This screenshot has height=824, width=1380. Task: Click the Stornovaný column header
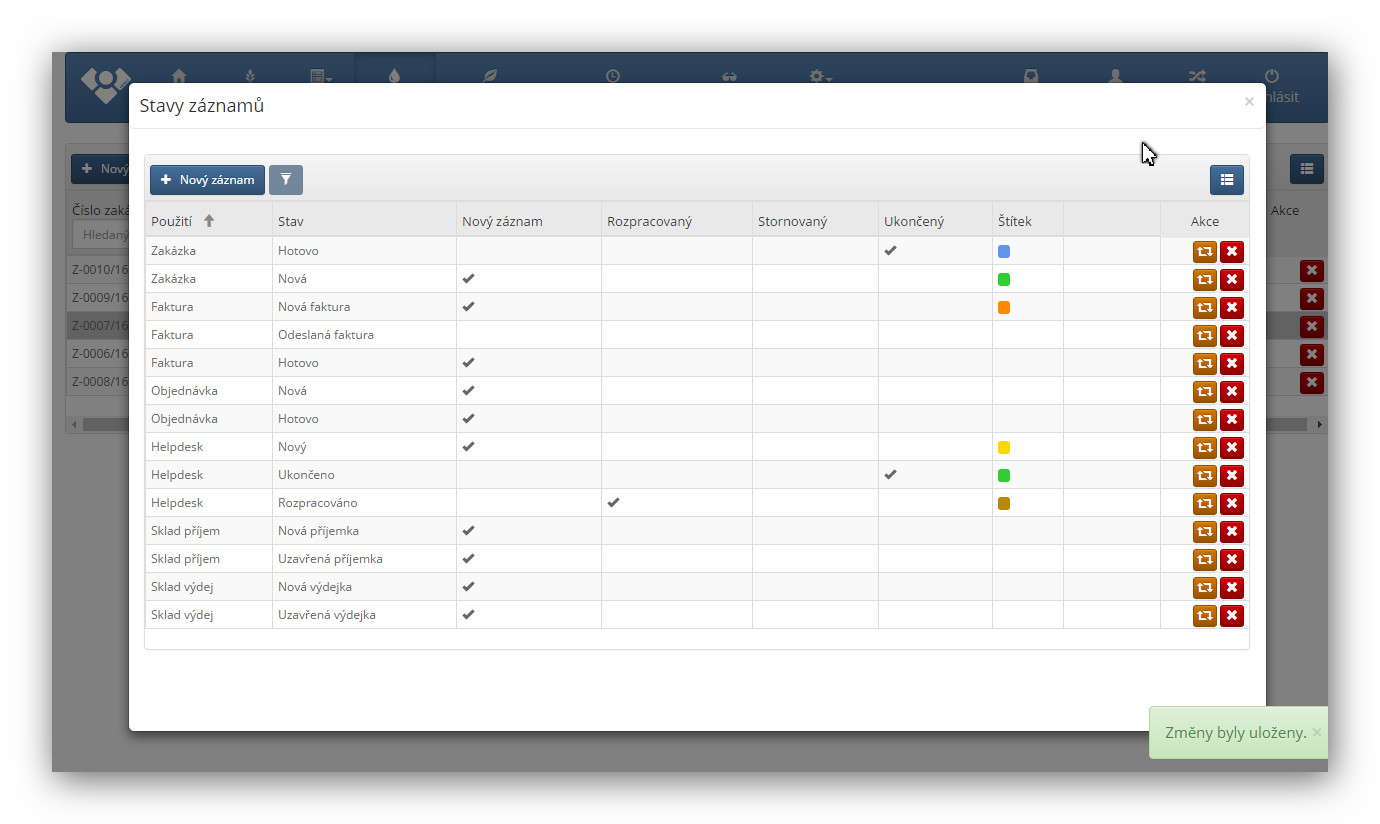[x=792, y=221]
